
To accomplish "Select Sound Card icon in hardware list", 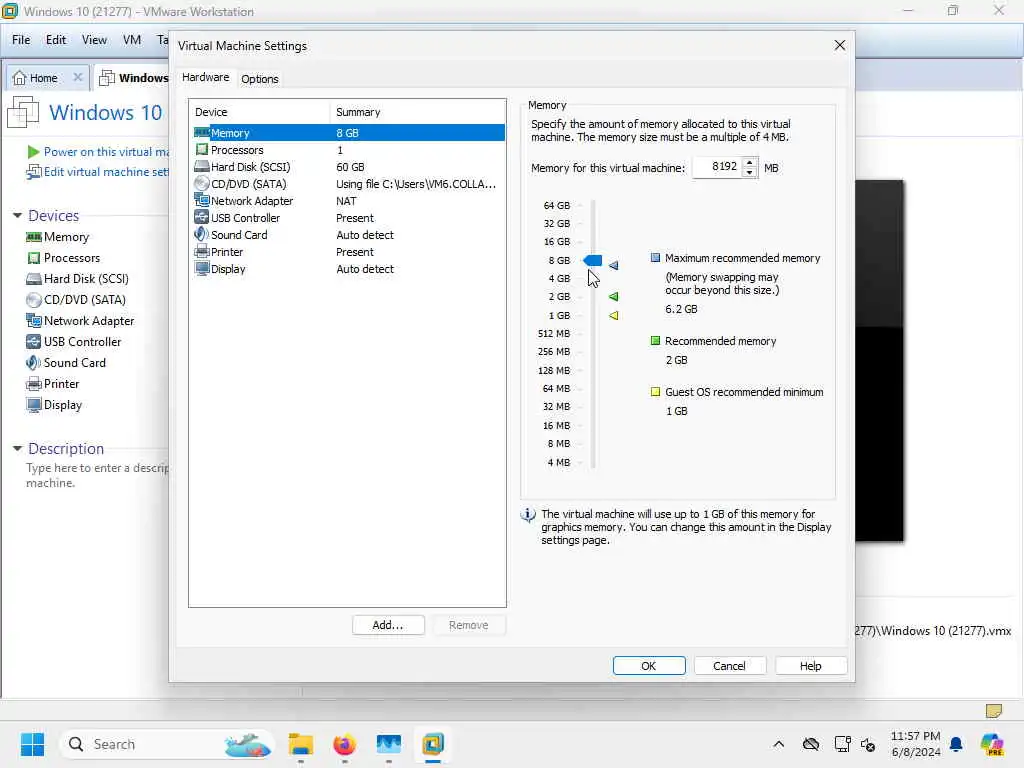I will 201,234.
